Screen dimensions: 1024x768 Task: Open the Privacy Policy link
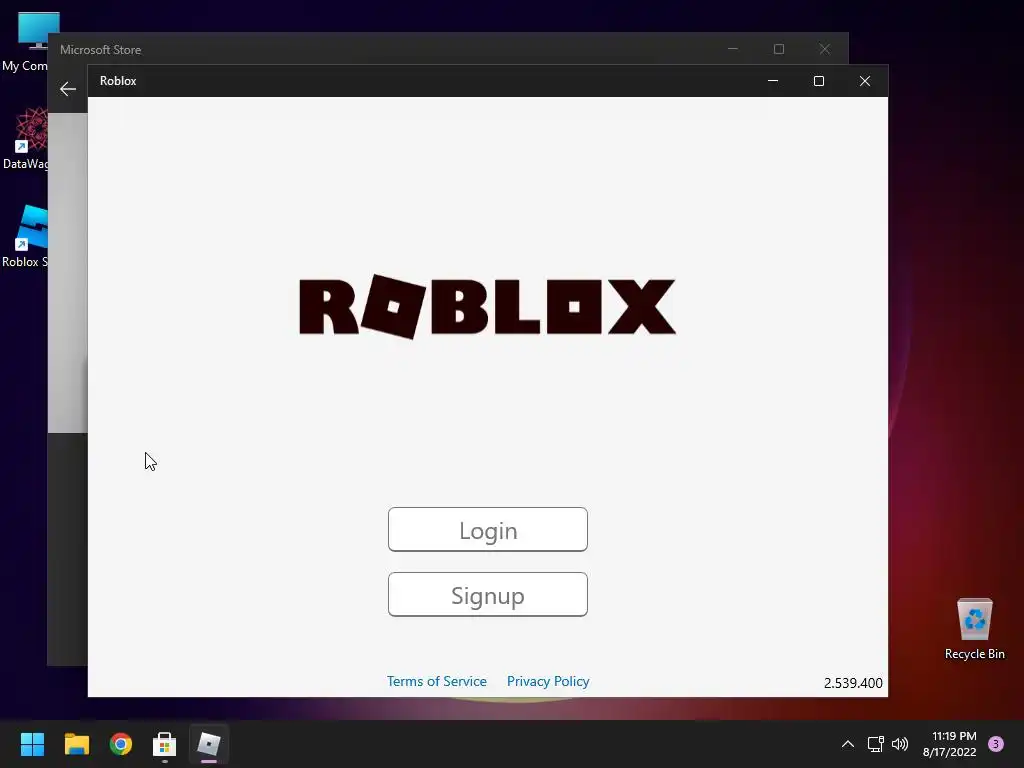[x=548, y=681]
